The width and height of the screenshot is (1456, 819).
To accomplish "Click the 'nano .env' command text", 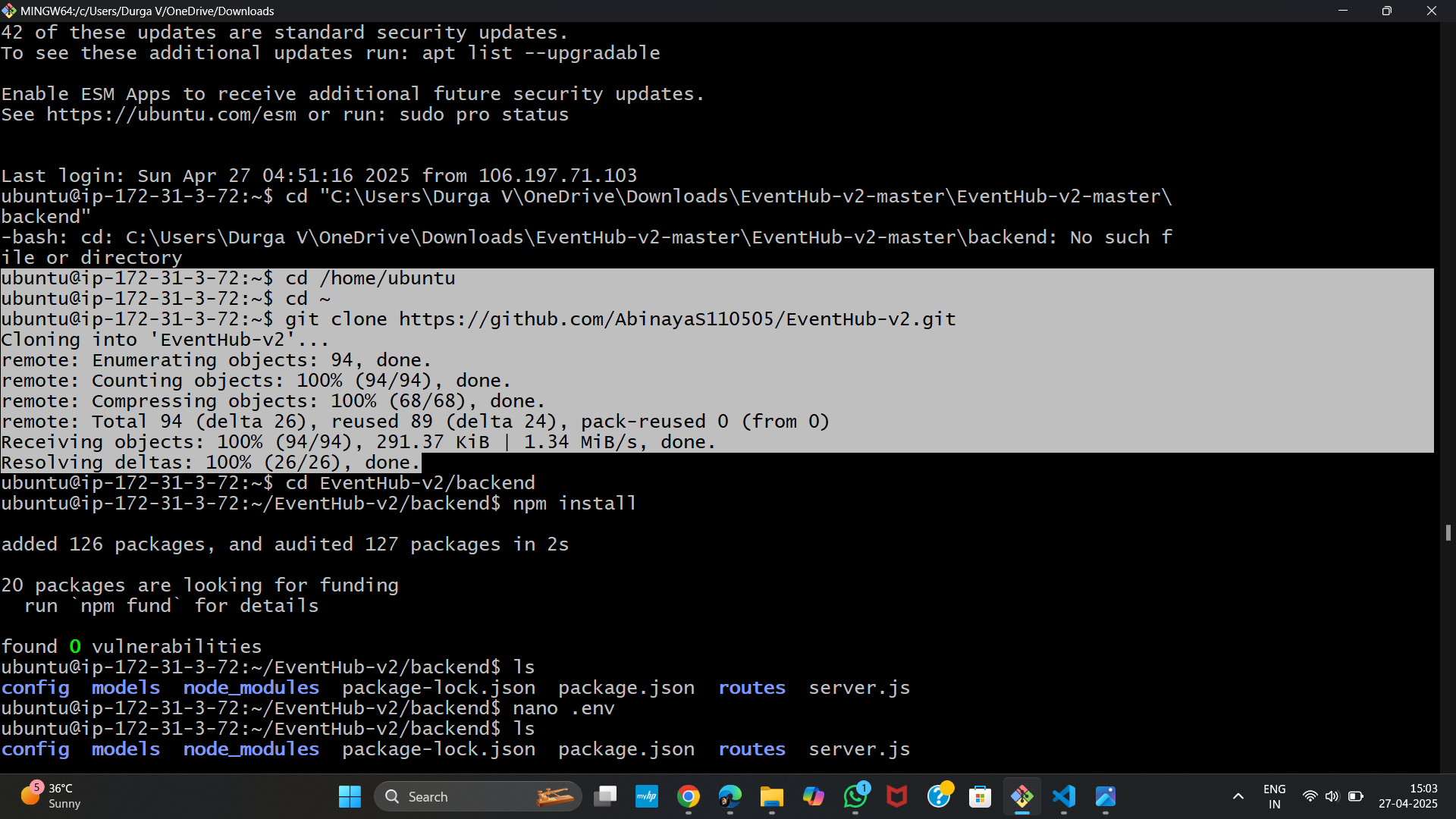I will pos(563,708).
